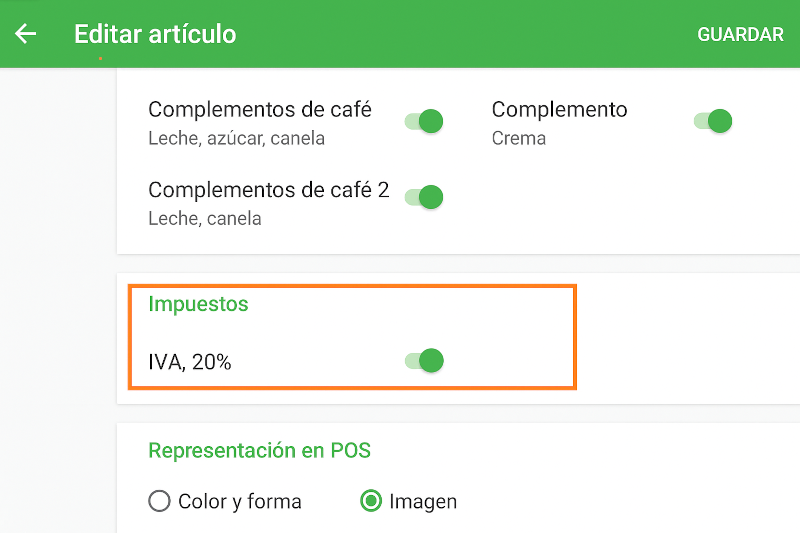This screenshot has width=800, height=533.
Task: Click the Representación en POS heading
Action: pyautogui.click(x=259, y=451)
